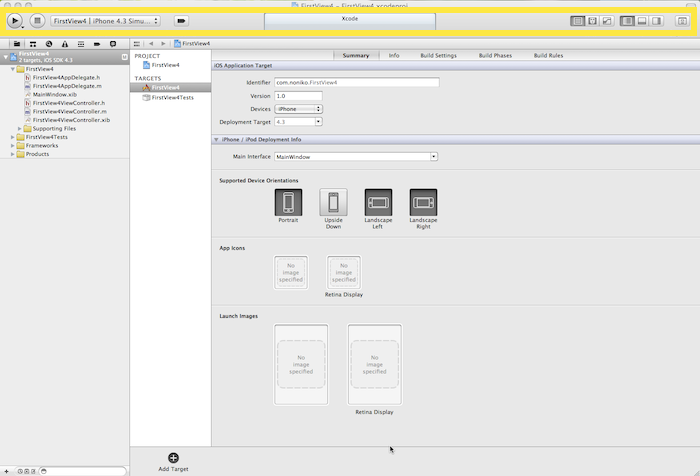
Task: Show the Breakpoint navigator
Action: click(x=97, y=44)
